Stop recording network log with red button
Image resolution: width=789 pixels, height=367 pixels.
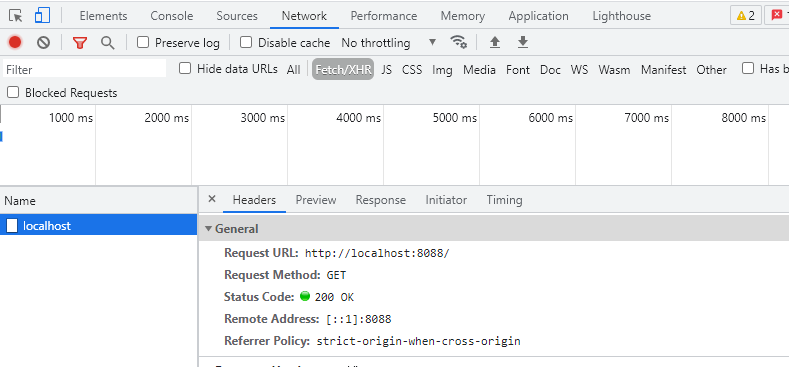click(x=15, y=43)
